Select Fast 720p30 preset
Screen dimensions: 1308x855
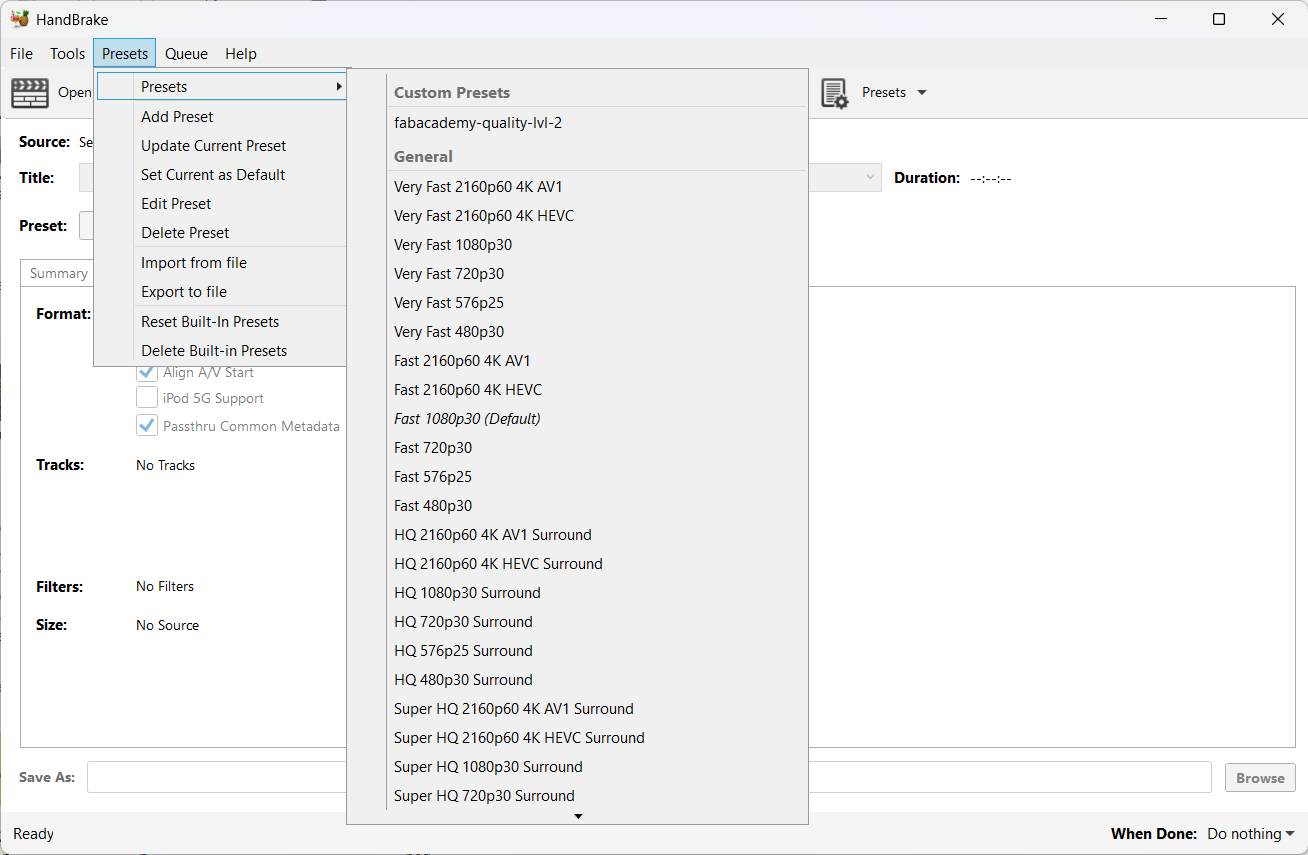point(577,448)
